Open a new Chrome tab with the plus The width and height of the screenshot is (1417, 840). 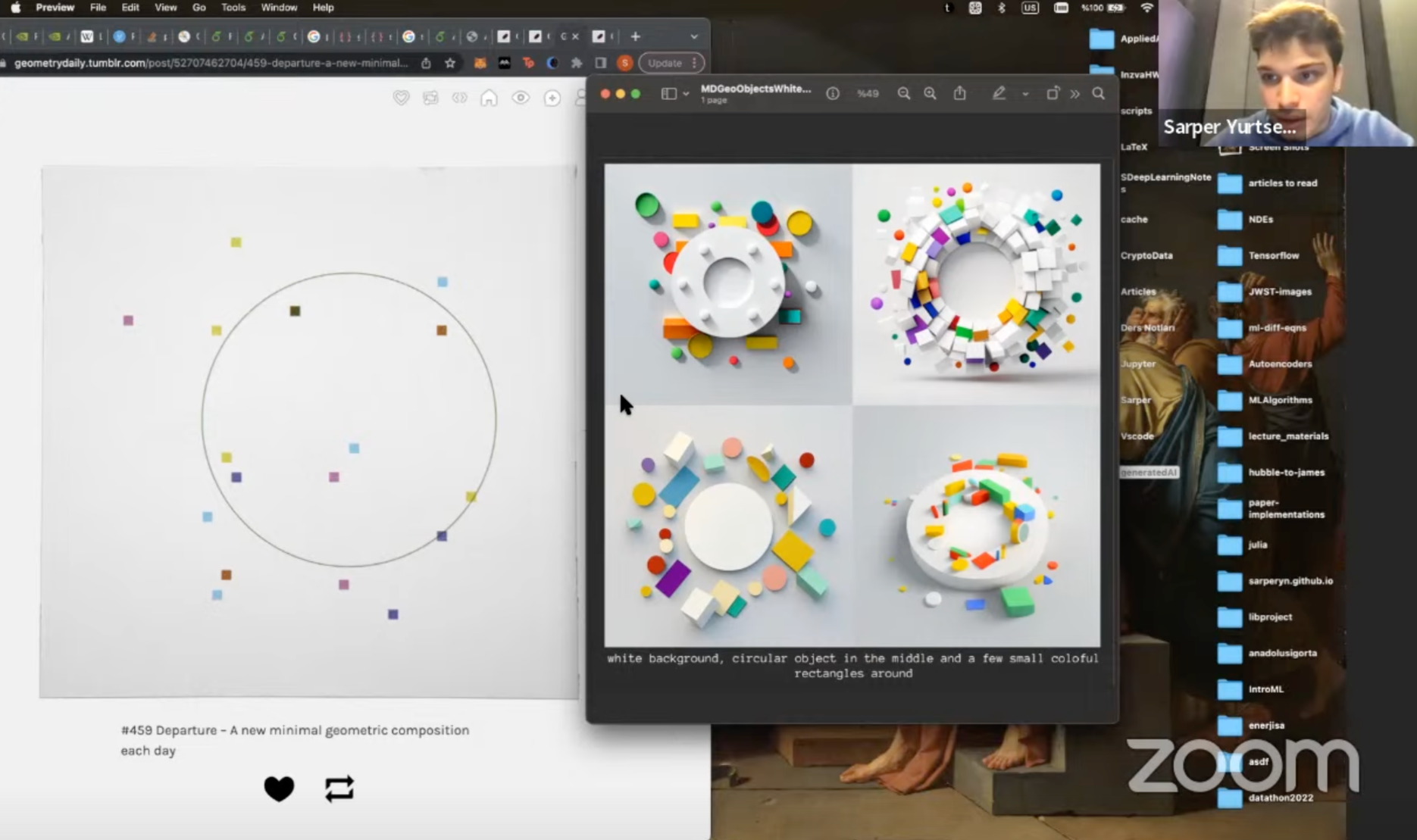(x=635, y=36)
